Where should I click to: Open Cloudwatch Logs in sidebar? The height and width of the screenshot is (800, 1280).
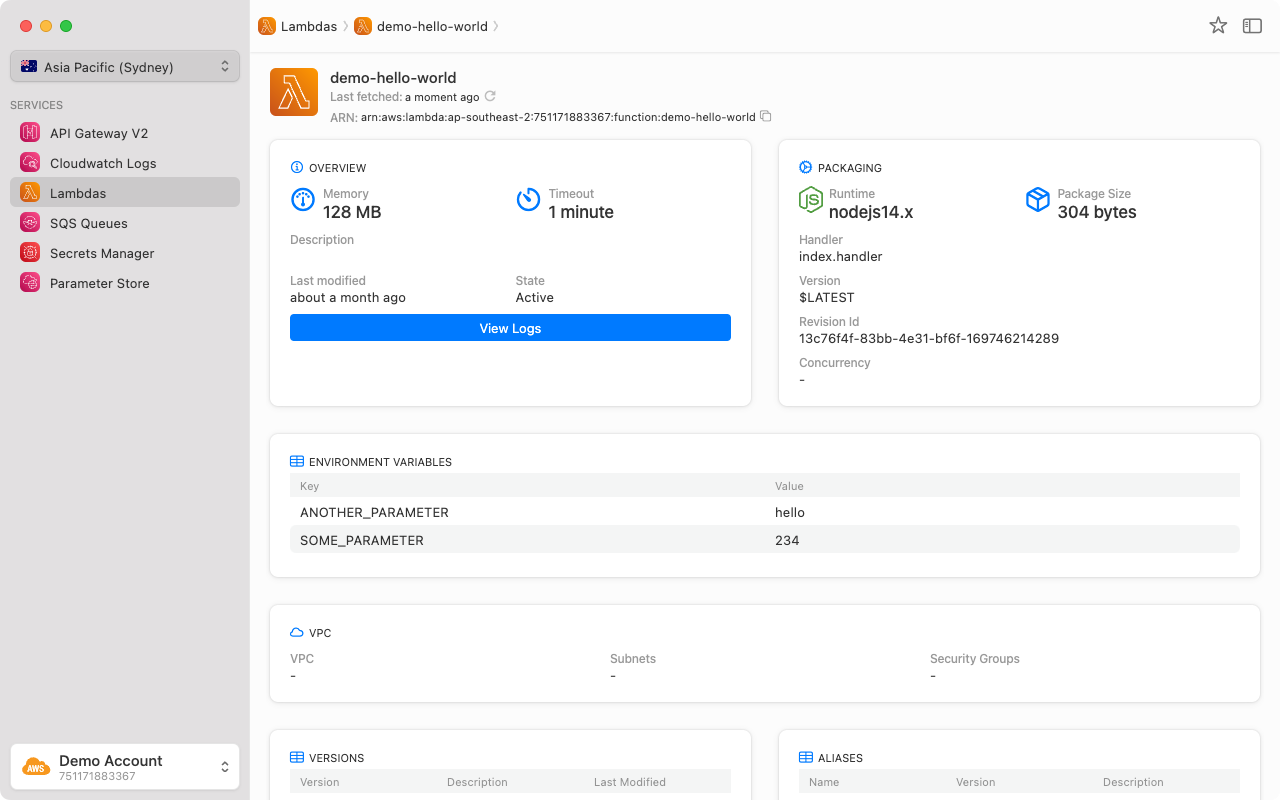102,163
